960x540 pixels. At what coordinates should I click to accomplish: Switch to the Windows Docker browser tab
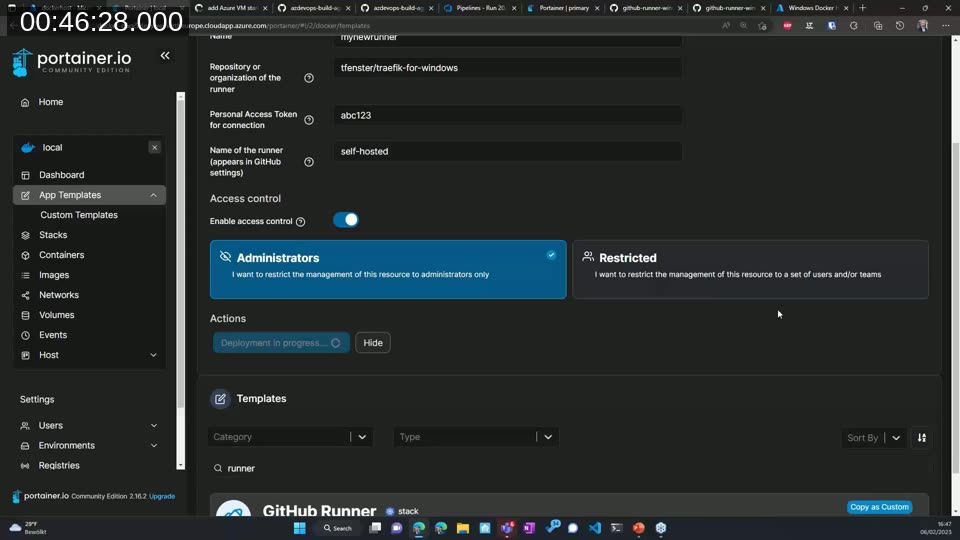[812, 8]
